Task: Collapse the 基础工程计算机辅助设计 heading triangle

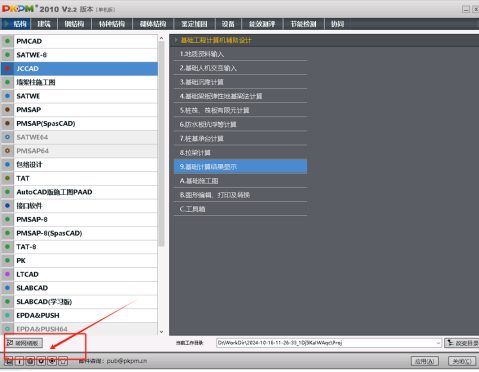Action: click(176, 40)
